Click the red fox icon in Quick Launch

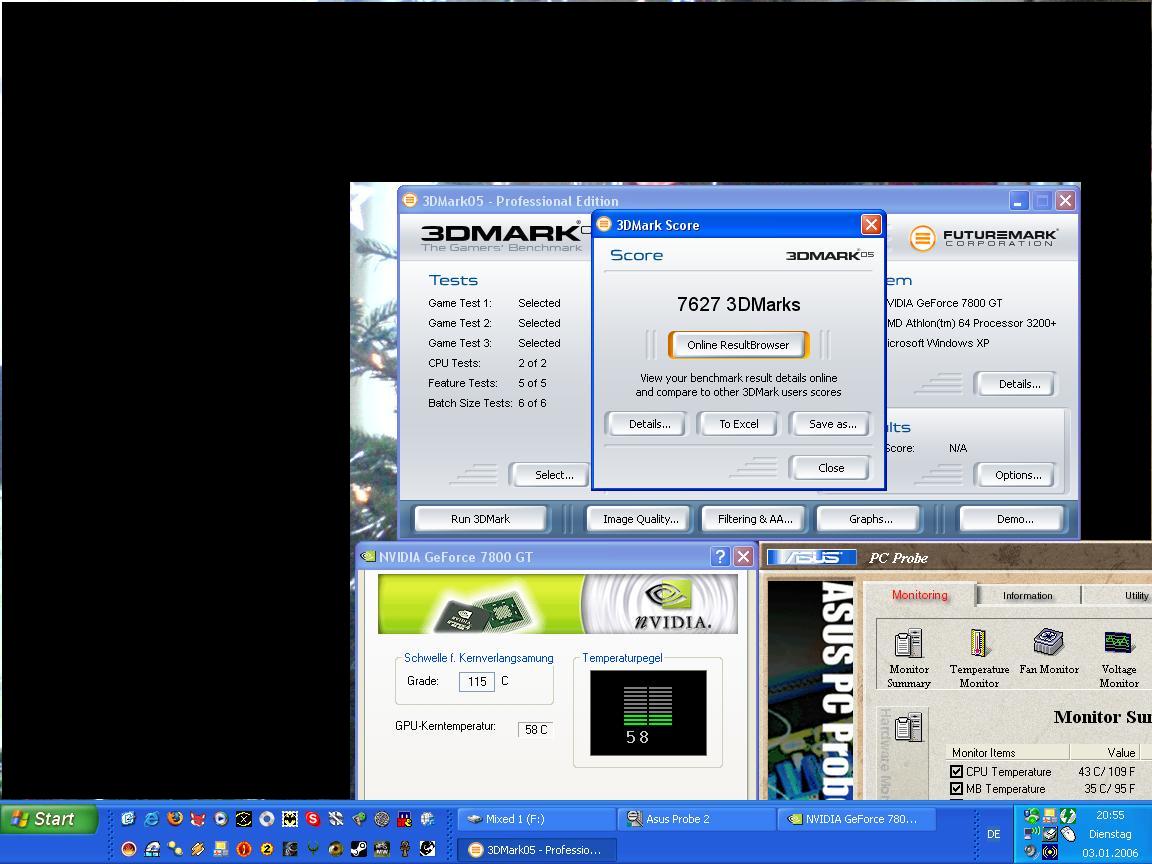[197, 818]
